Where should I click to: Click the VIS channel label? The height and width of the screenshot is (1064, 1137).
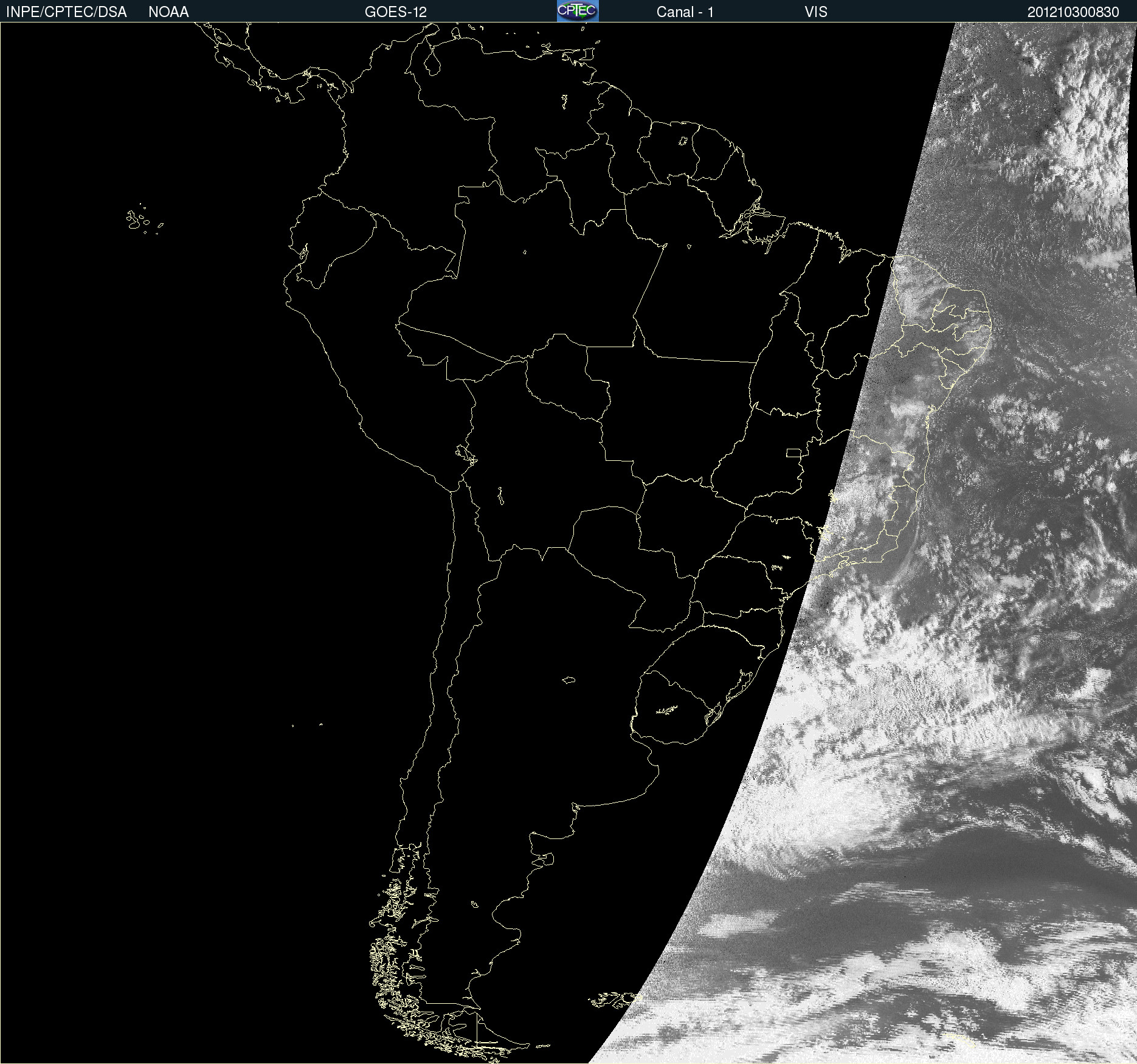(816, 12)
